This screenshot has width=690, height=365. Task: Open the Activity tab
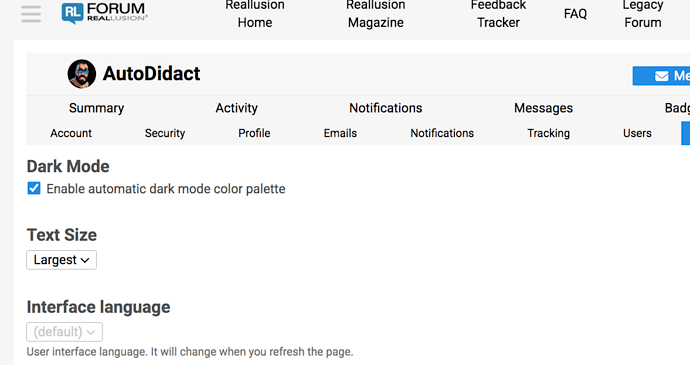point(236,108)
